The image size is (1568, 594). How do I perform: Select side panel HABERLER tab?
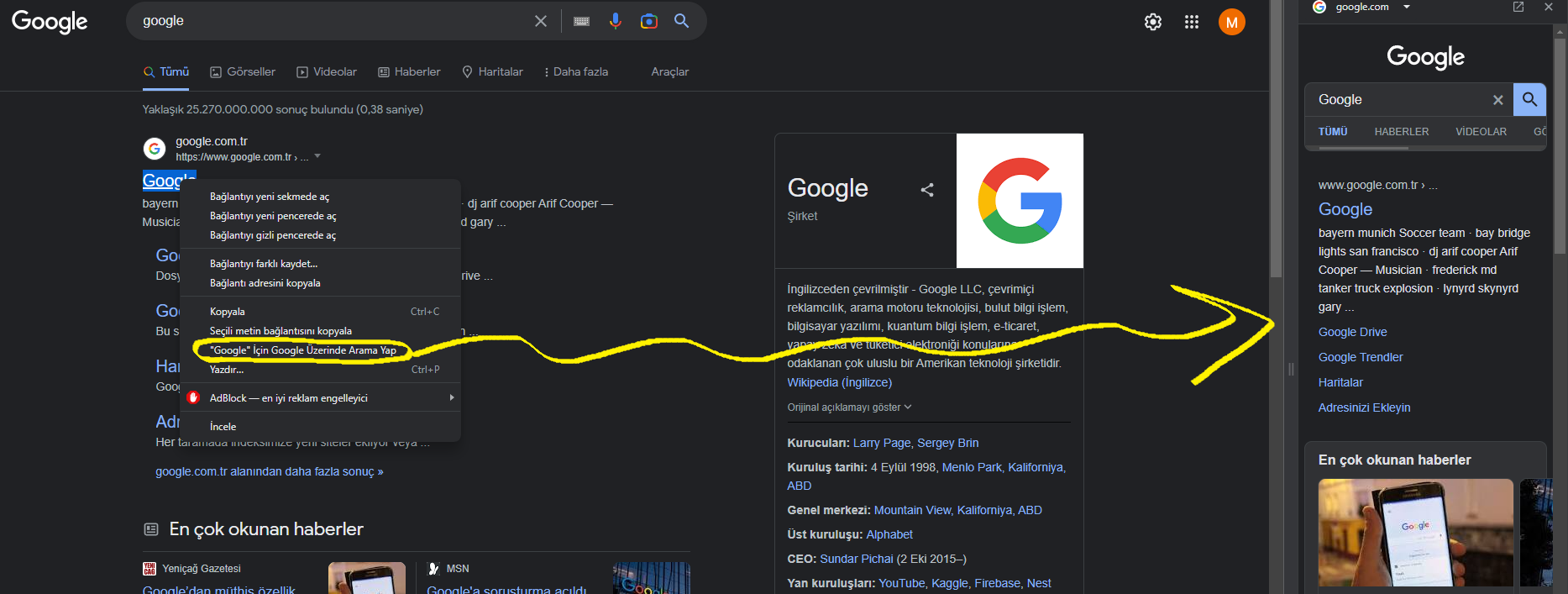tap(1402, 132)
